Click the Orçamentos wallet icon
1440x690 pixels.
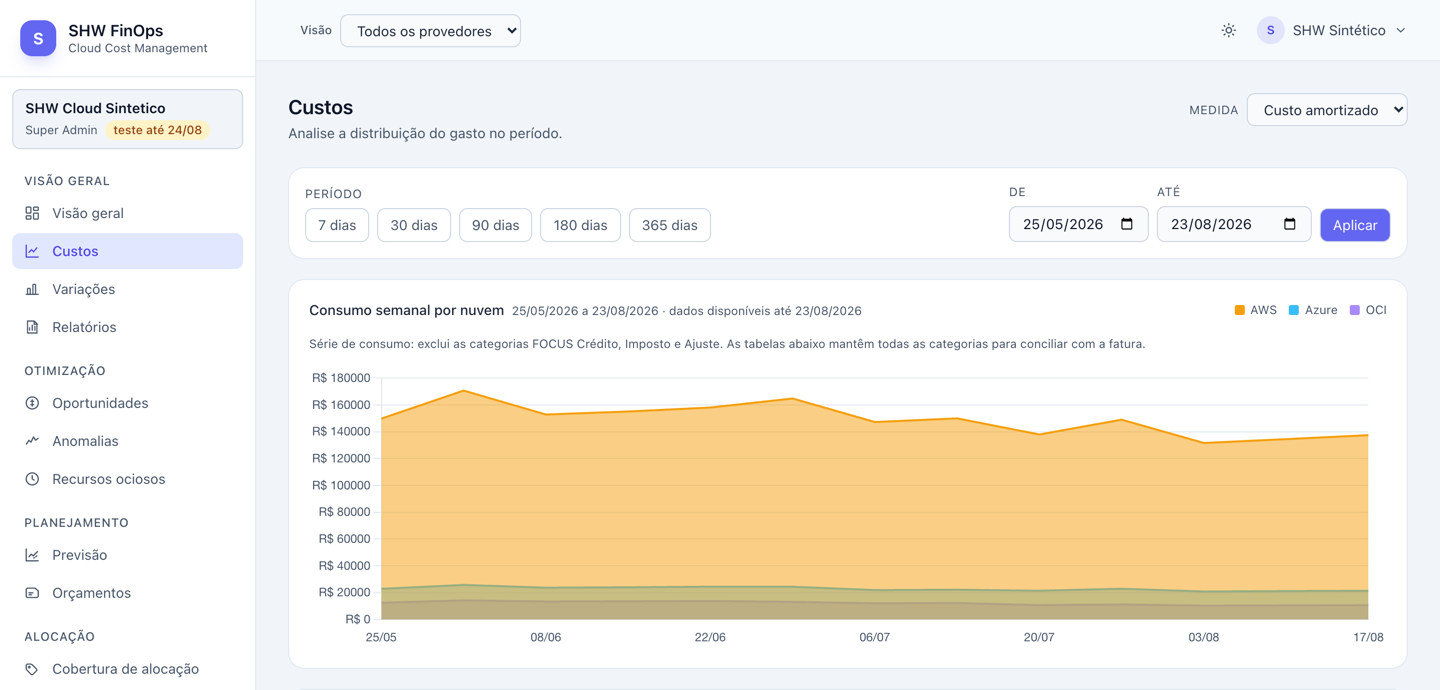click(x=32, y=593)
